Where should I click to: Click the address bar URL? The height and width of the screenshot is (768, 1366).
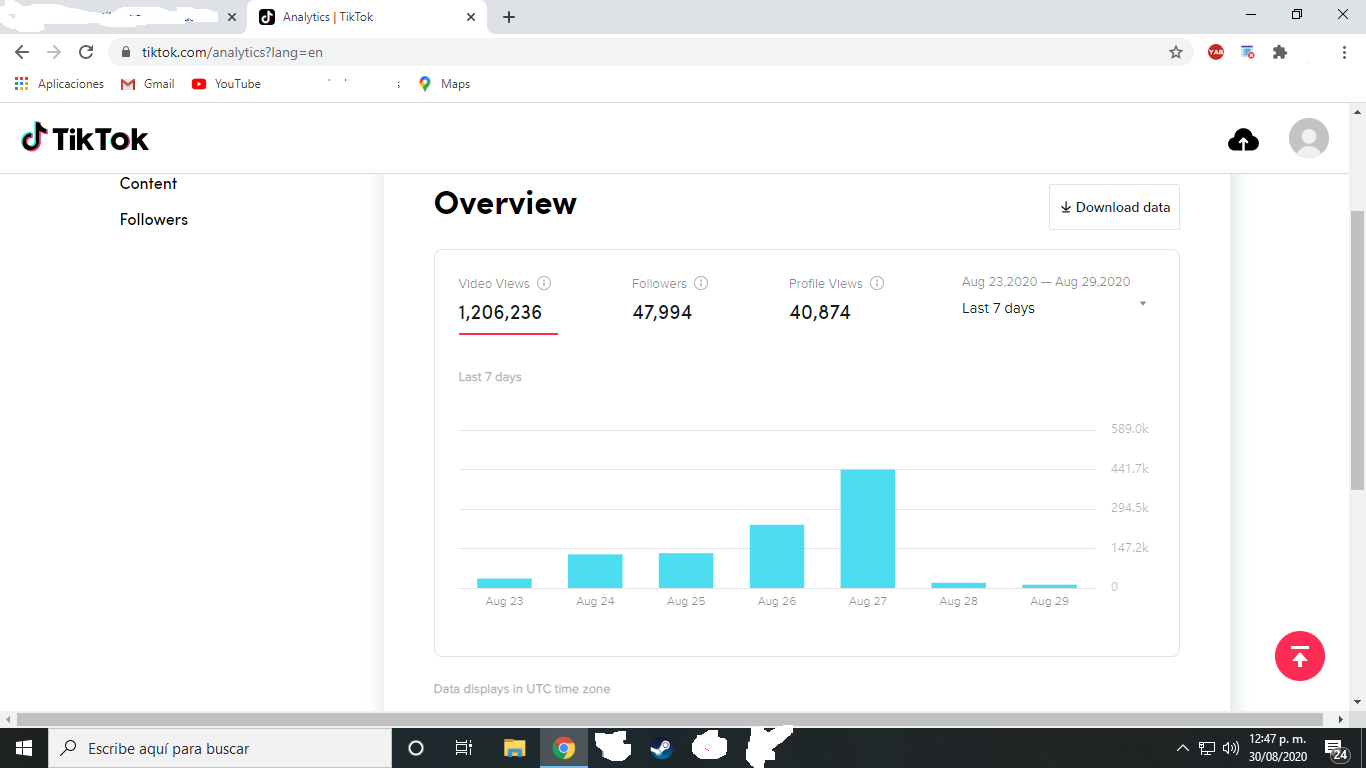tap(232, 52)
